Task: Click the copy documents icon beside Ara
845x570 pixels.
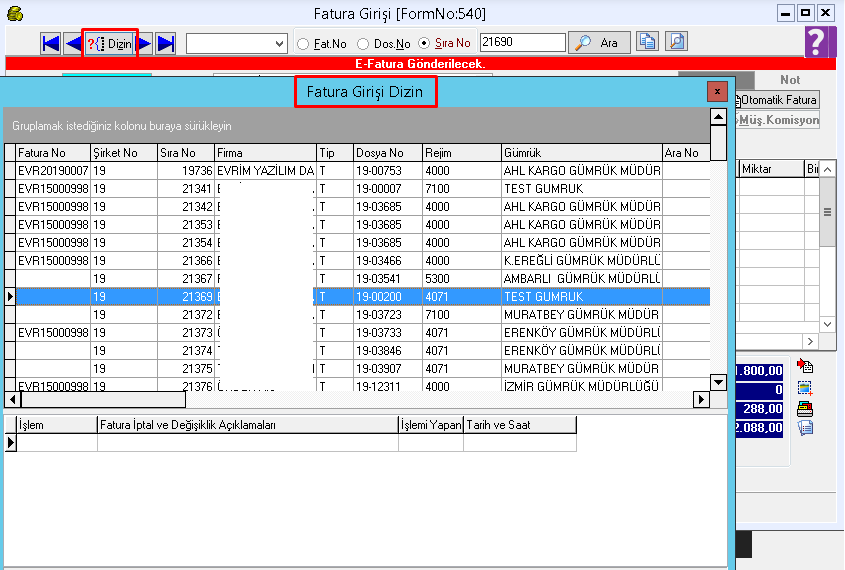Action: [648, 42]
